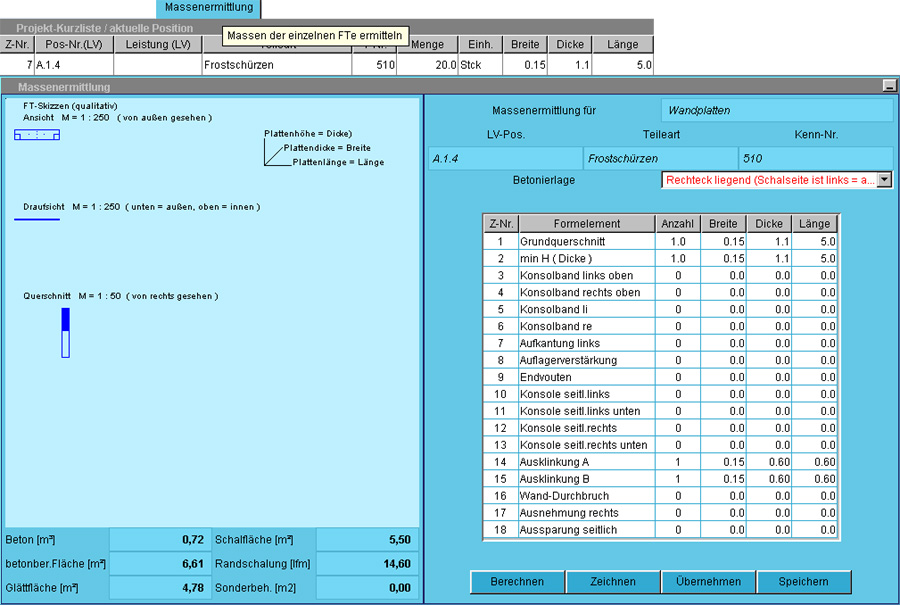The height and width of the screenshot is (605, 900).
Task: Select the Konsole seitl.rechts row
Action: pos(661,428)
